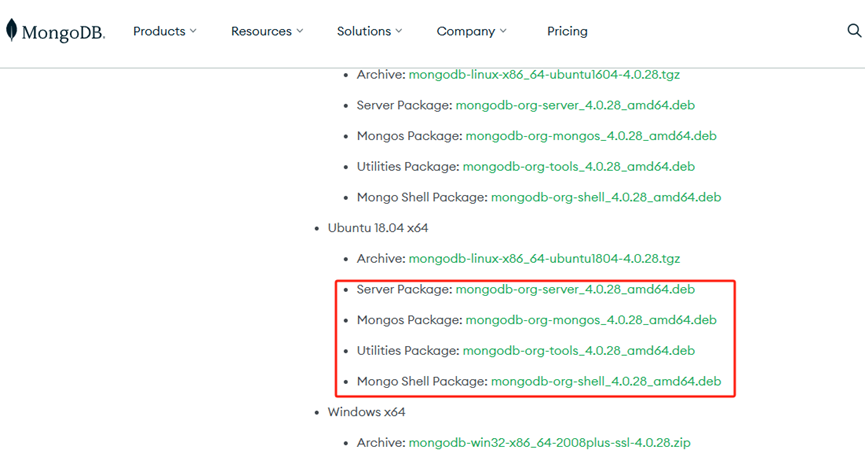Download mongodb-win32-x86_64-2008plus-ssl-4.0.28.zip archive
Viewport: 865px width, 461px height.
pyautogui.click(x=549, y=443)
